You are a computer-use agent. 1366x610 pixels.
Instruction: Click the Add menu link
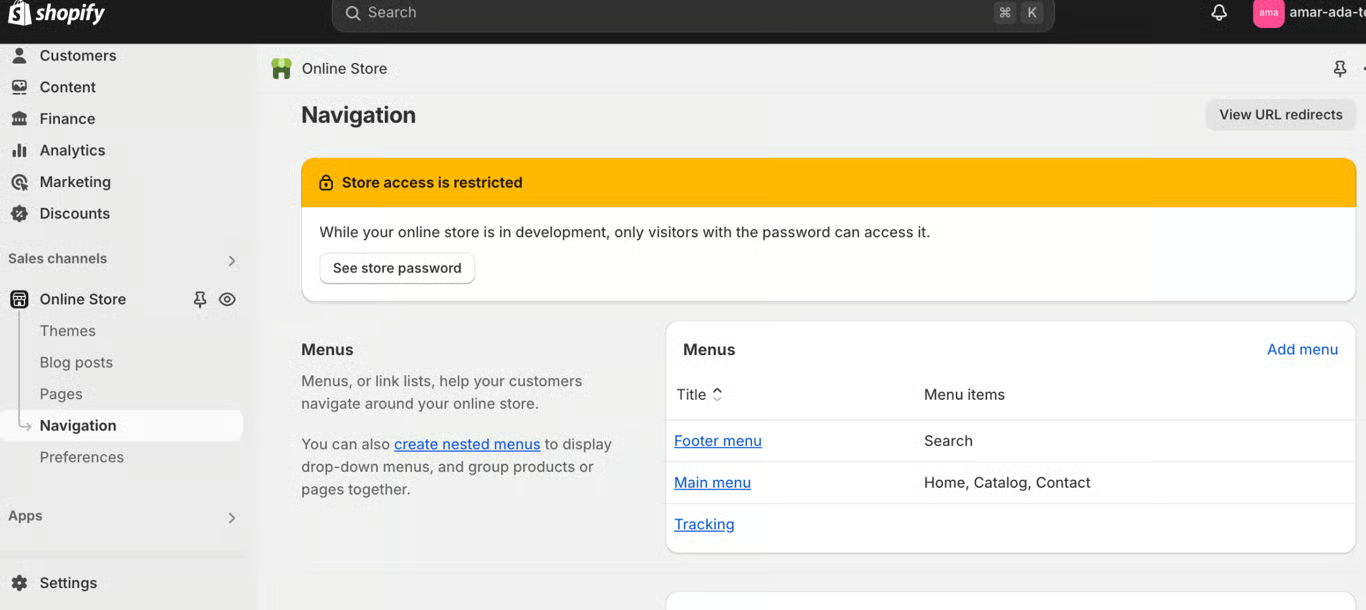[x=1302, y=350]
